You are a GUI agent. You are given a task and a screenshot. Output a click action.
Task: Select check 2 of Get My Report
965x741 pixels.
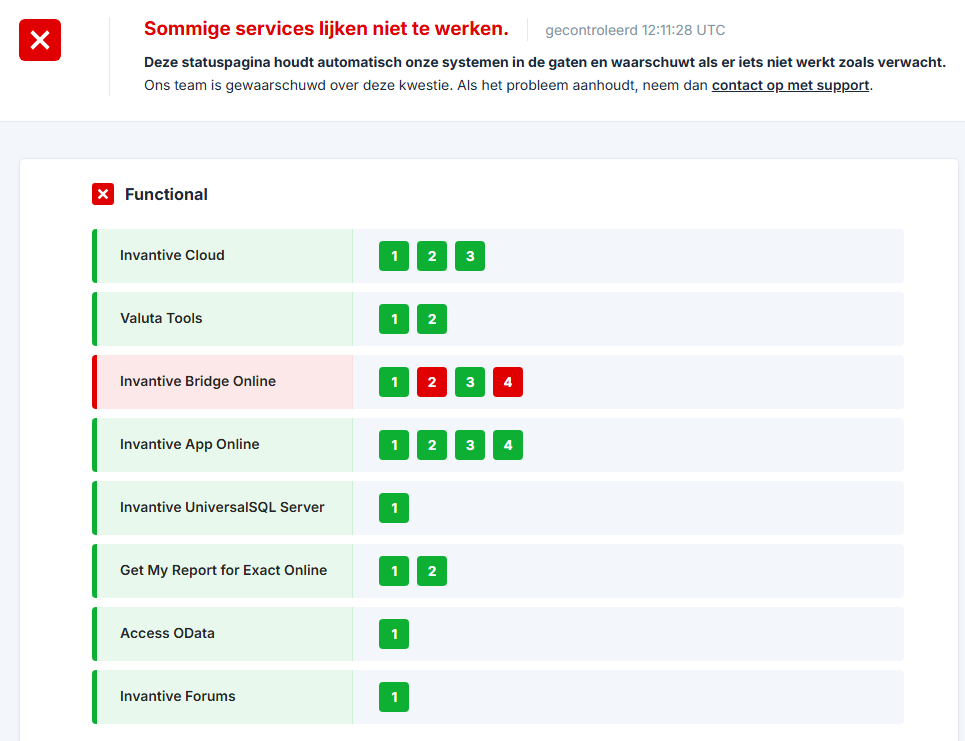pos(432,571)
